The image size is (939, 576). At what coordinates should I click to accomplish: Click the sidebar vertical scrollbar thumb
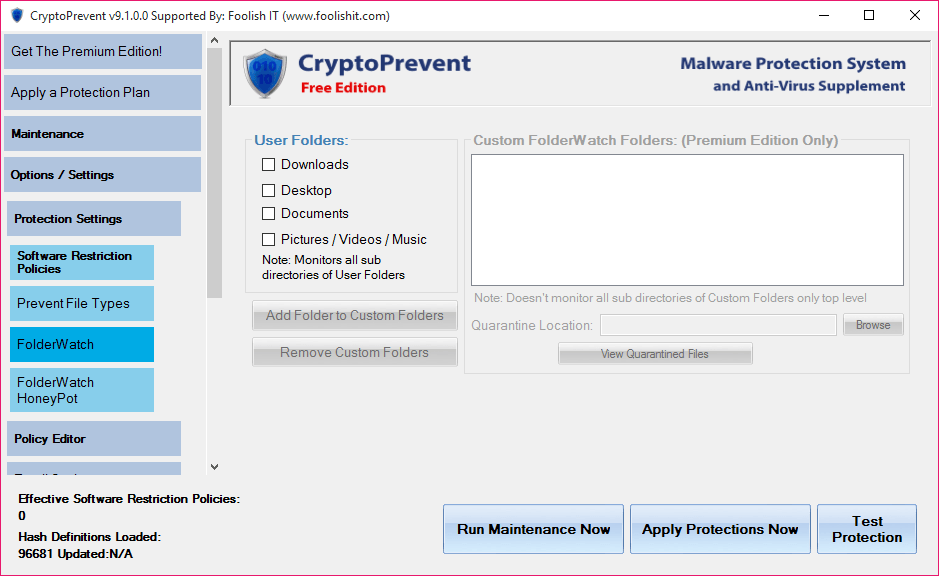(214, 173)
